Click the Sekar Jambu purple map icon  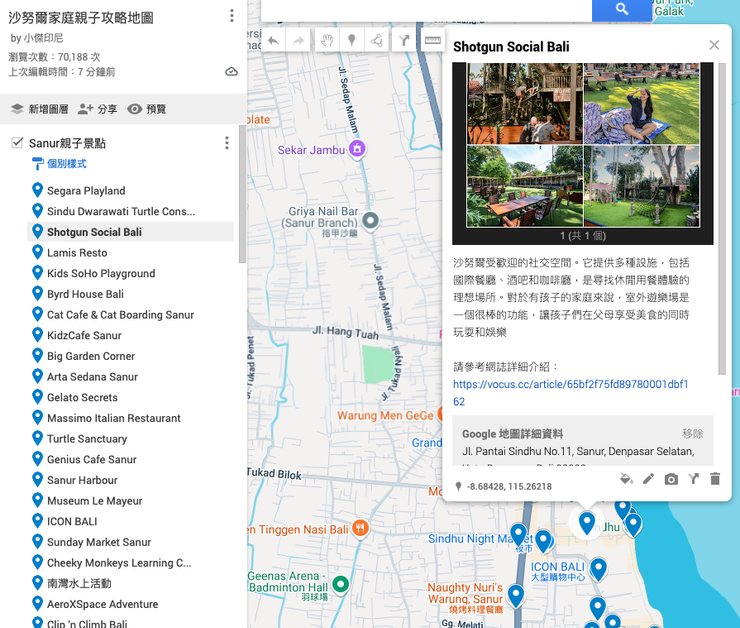(357, 150)
